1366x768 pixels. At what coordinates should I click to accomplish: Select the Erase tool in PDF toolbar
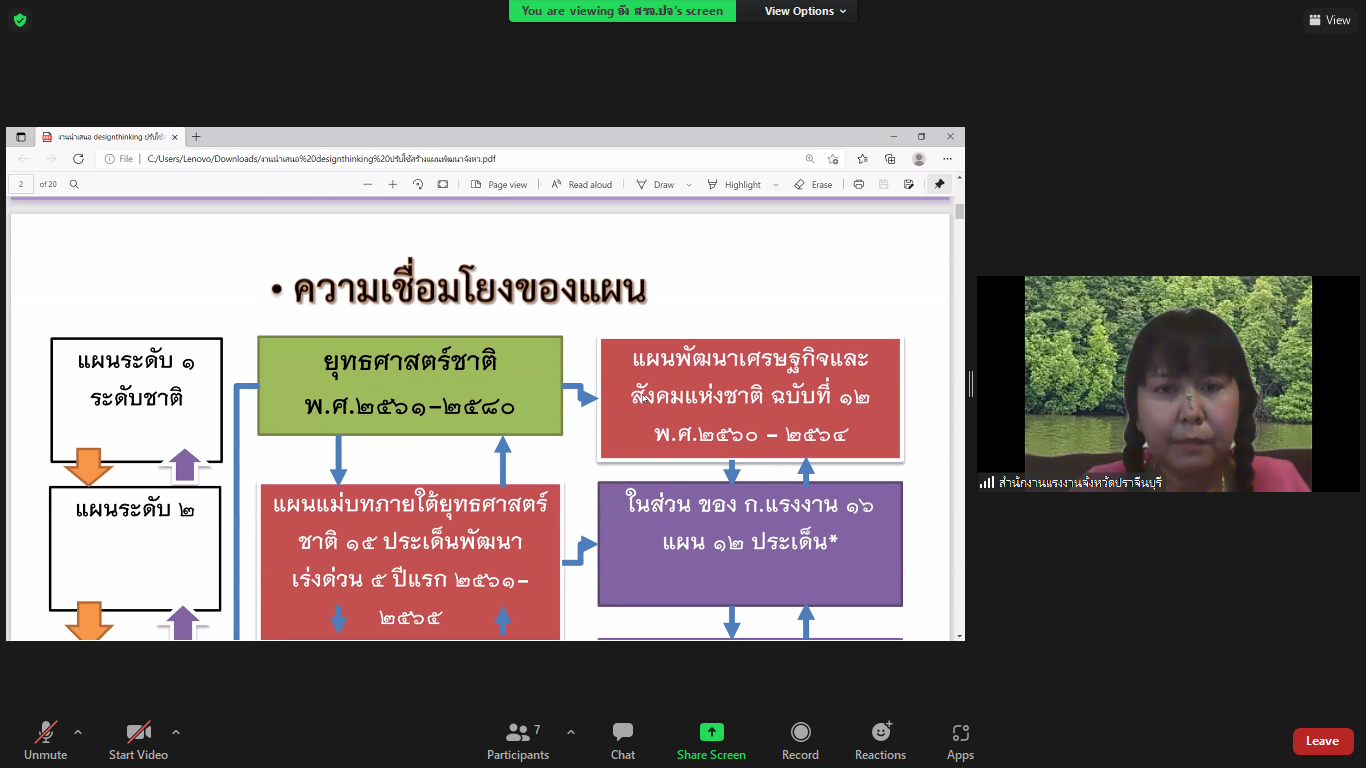tap(813, 185)
